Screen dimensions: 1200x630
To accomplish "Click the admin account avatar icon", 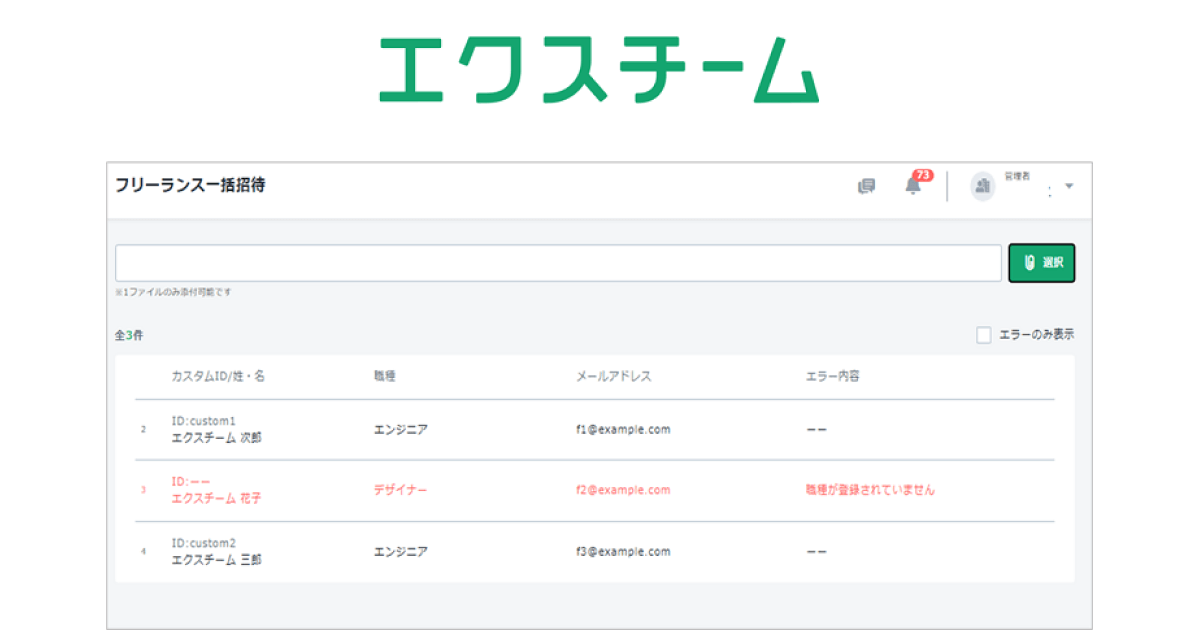I will point(982,186).
